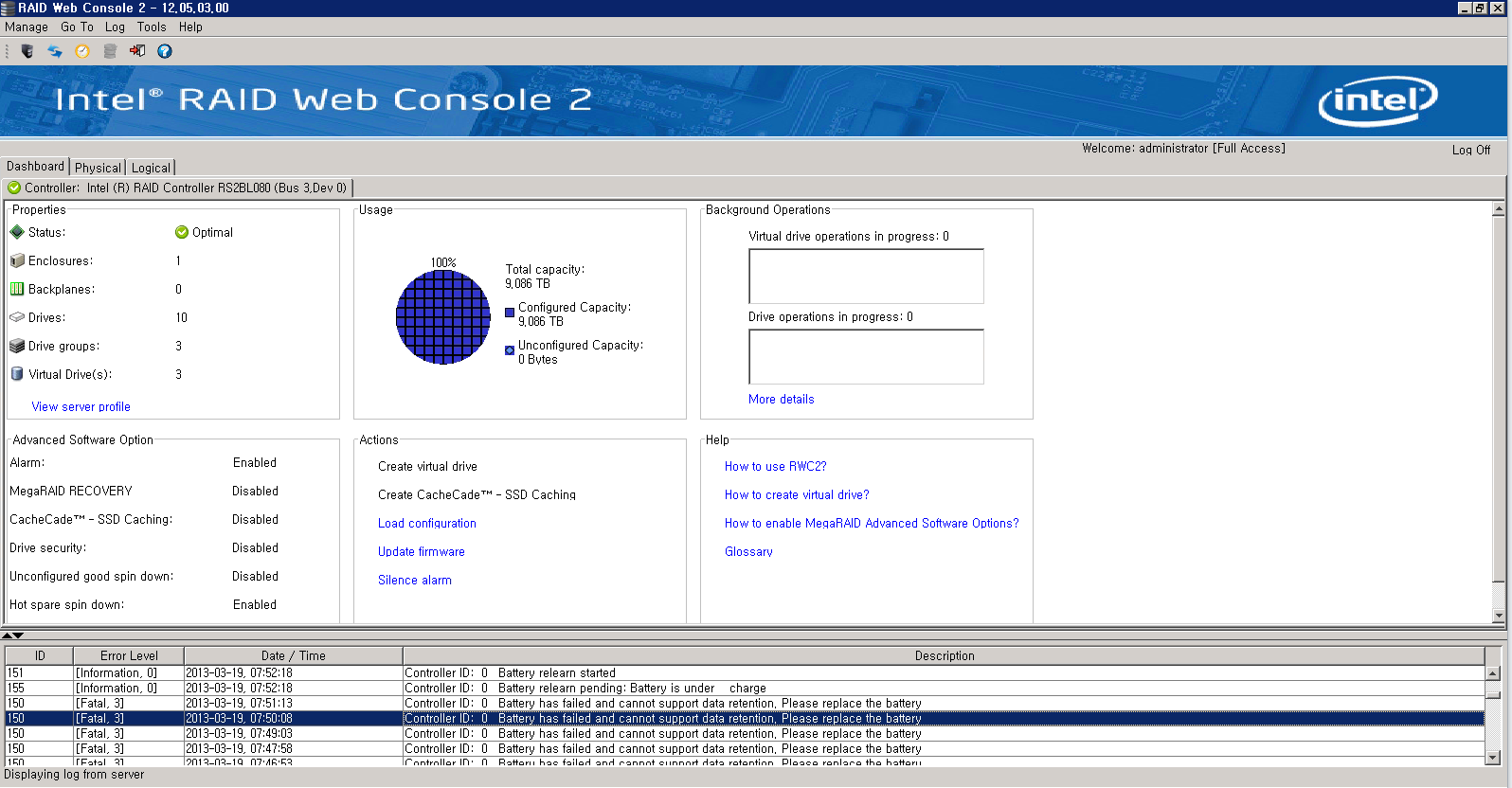
Task: Click the Intel logo in banner
Action: [x=1377, y=100]
